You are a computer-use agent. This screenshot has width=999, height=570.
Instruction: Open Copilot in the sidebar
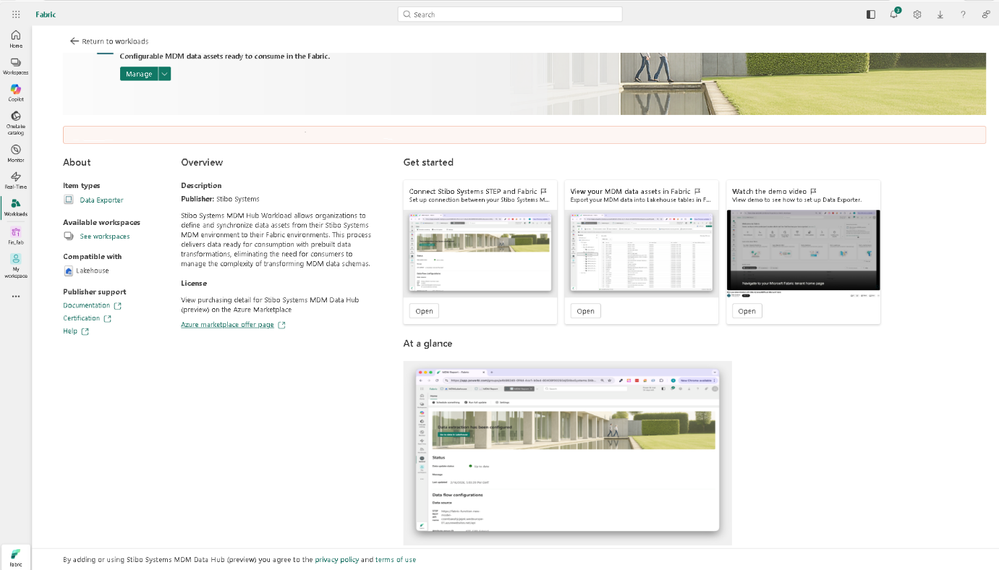click(16, 93)
